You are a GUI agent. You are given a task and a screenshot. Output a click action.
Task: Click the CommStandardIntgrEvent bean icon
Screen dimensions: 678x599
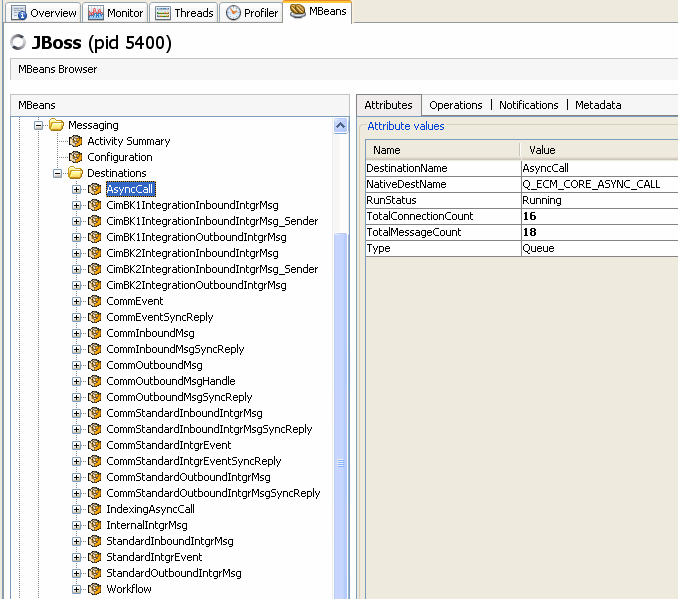click(95, 445)
